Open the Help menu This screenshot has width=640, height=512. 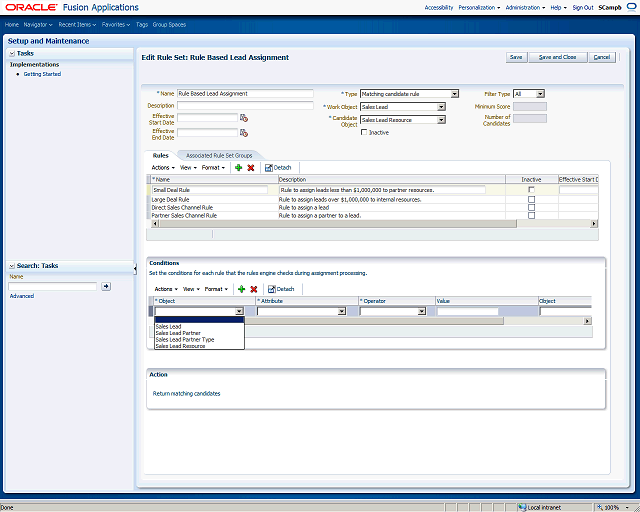click(558, 7)
